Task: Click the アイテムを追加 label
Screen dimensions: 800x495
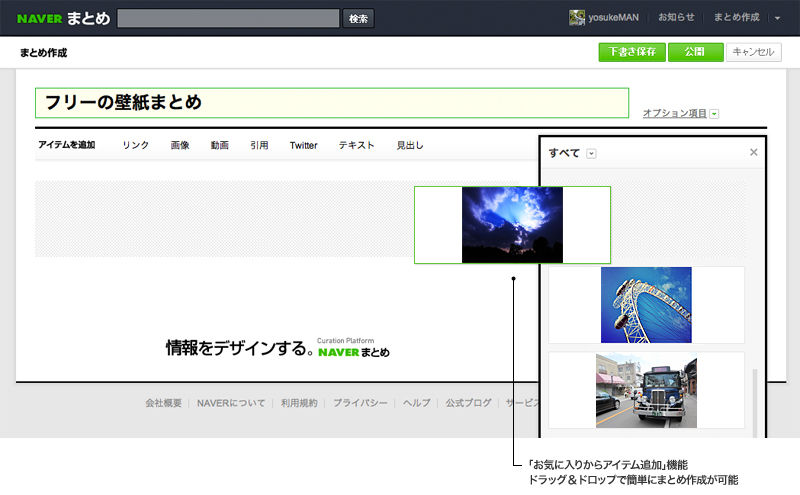Action: (66, 145)
